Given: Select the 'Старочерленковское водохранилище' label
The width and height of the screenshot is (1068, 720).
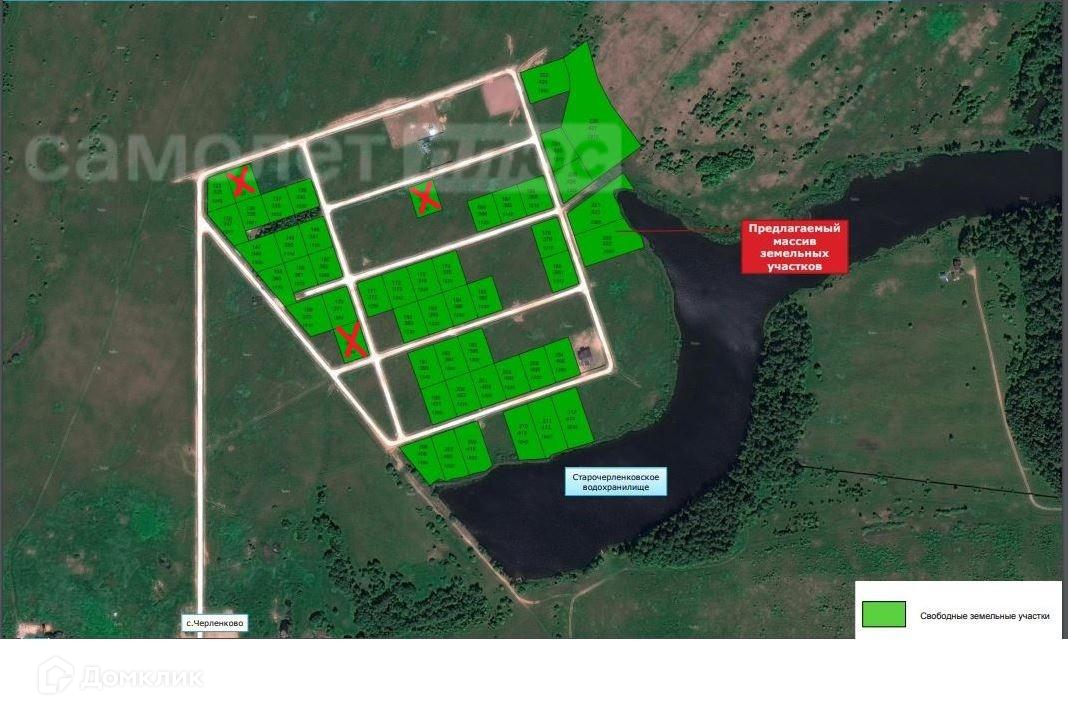Looking at the screenshot, I should (x=615, y=482).
